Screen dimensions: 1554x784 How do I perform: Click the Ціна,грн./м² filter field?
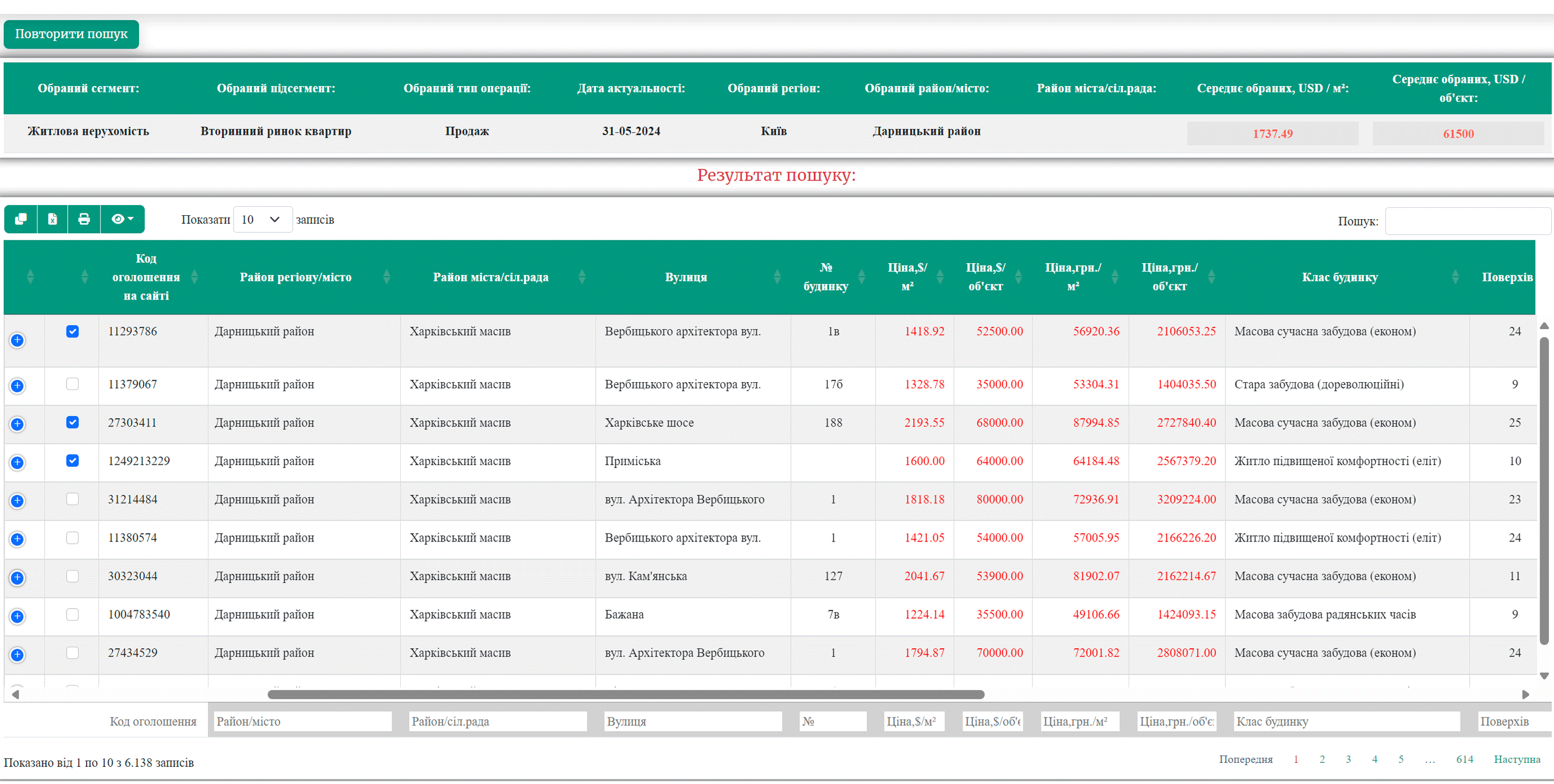[1080, 721]
